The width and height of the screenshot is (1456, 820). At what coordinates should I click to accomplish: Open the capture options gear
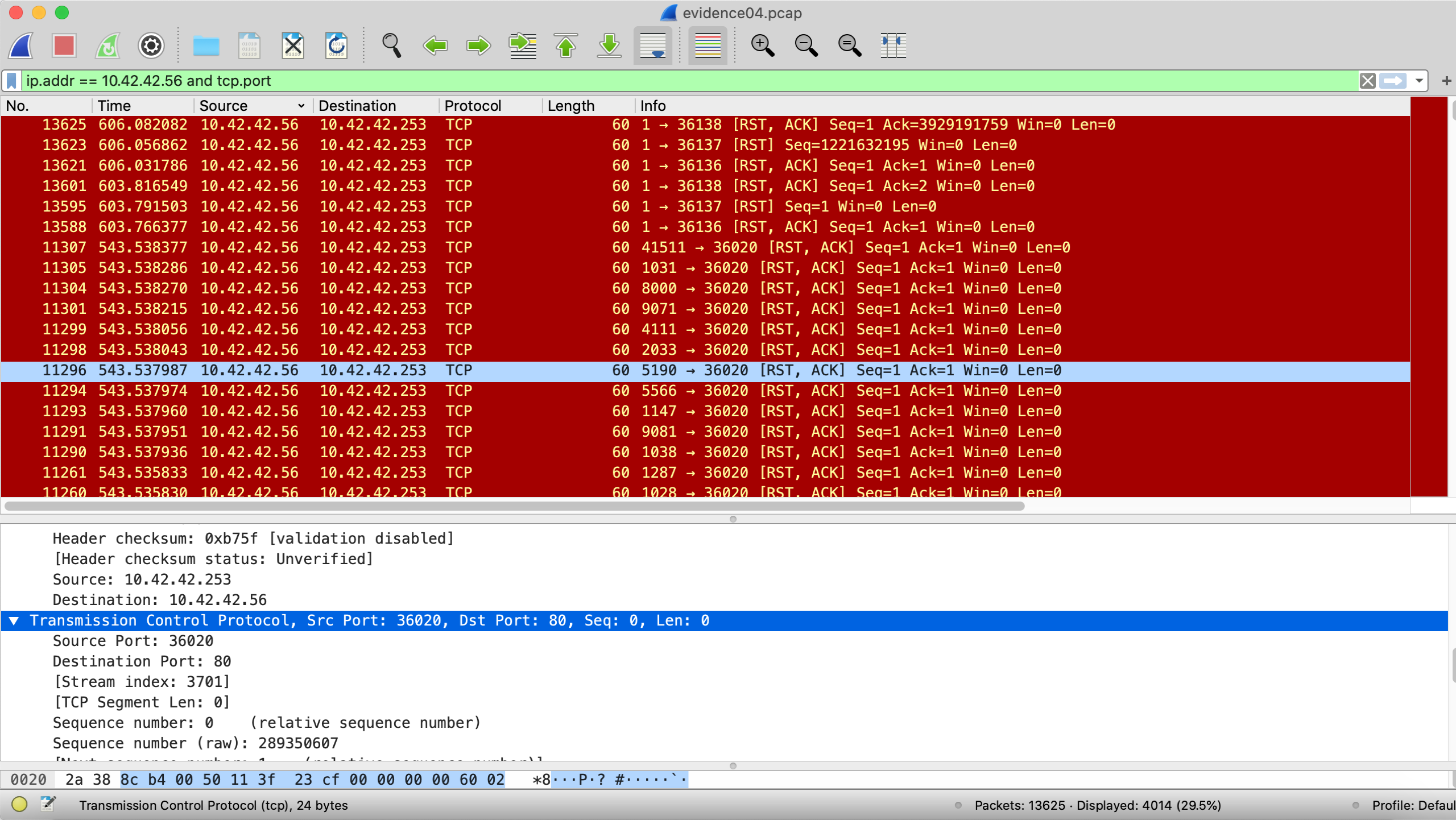[x=151, y=45]
